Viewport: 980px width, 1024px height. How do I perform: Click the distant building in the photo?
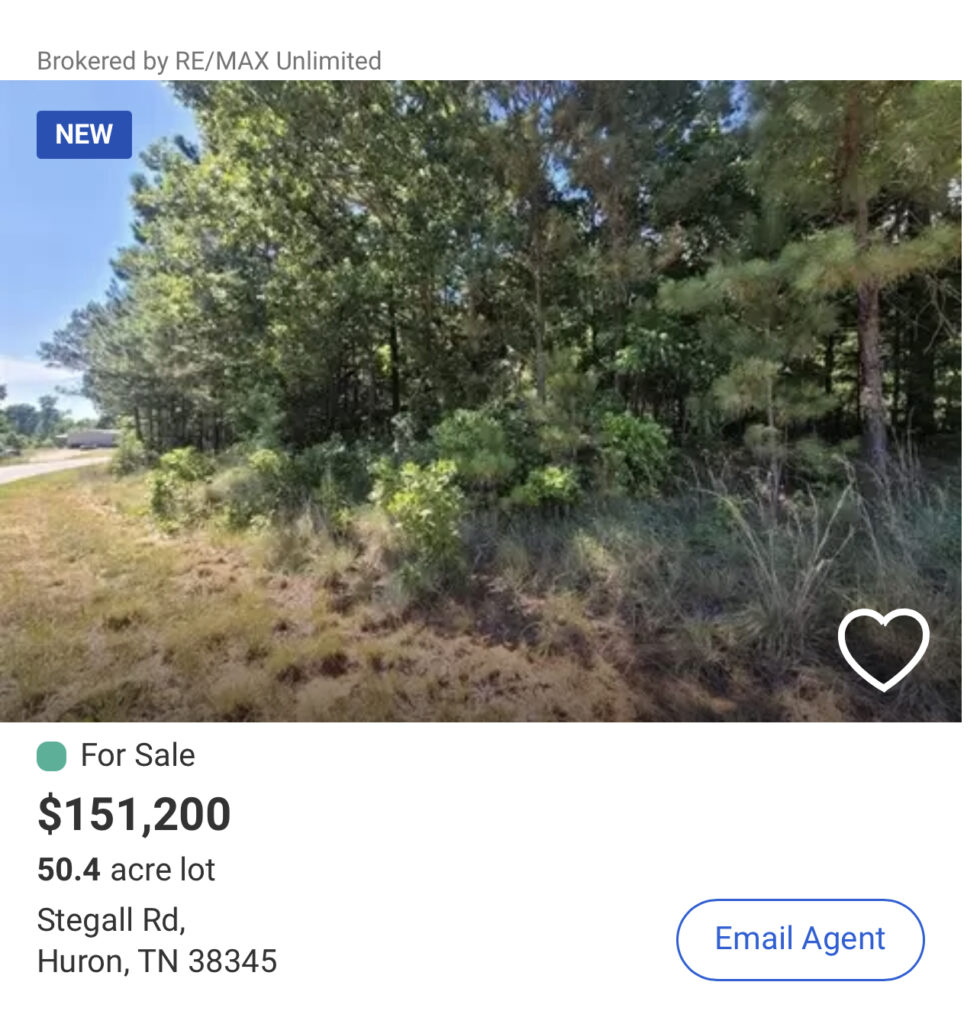[92, 439]
